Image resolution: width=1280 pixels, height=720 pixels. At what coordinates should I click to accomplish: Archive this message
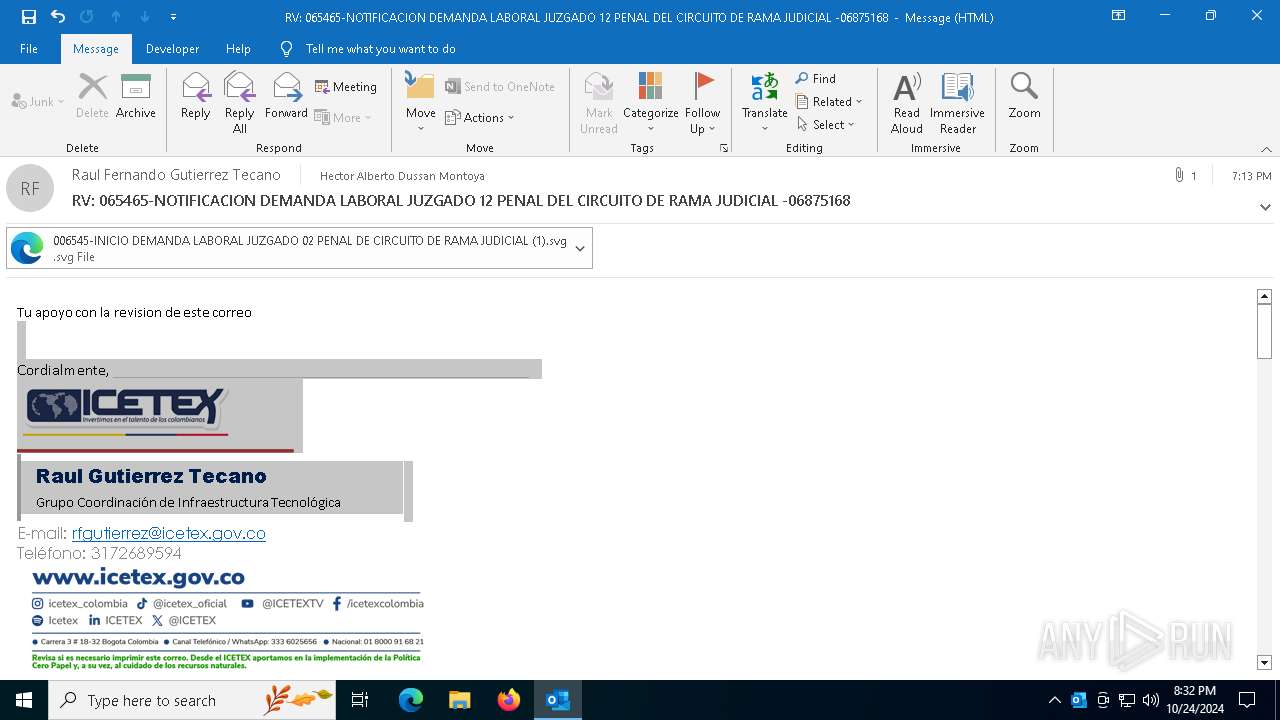coord(136,96)
